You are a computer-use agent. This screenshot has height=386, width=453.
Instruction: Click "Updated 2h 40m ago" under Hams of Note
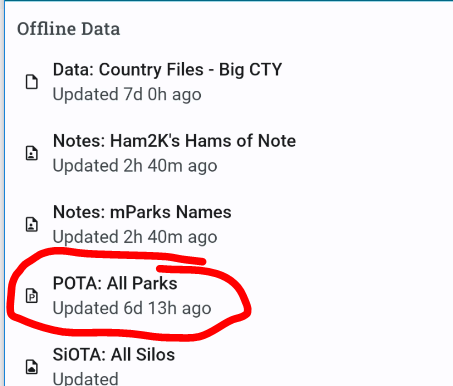click(135, 166)
